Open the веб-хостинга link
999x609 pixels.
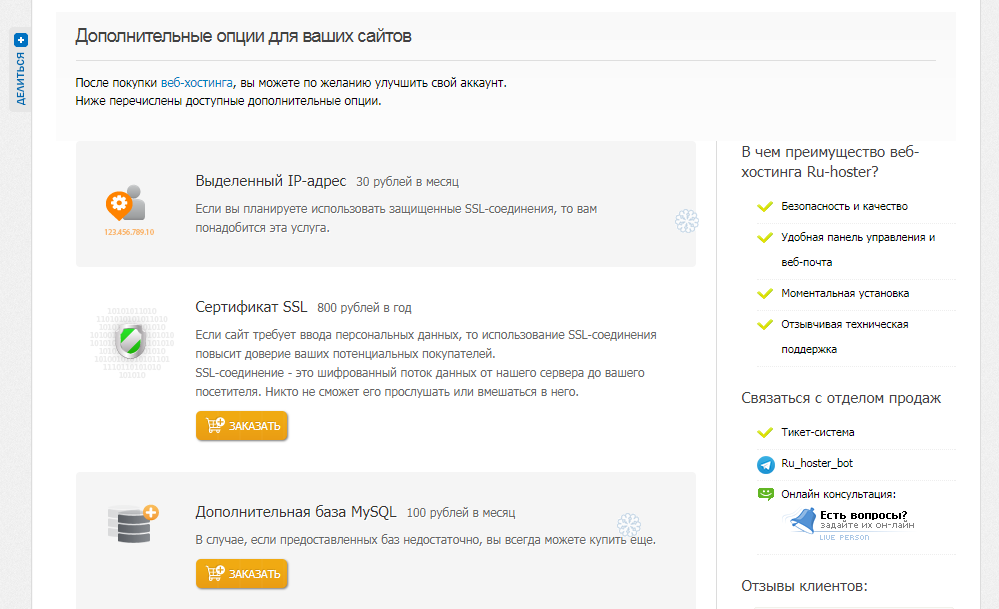[197, 83]
